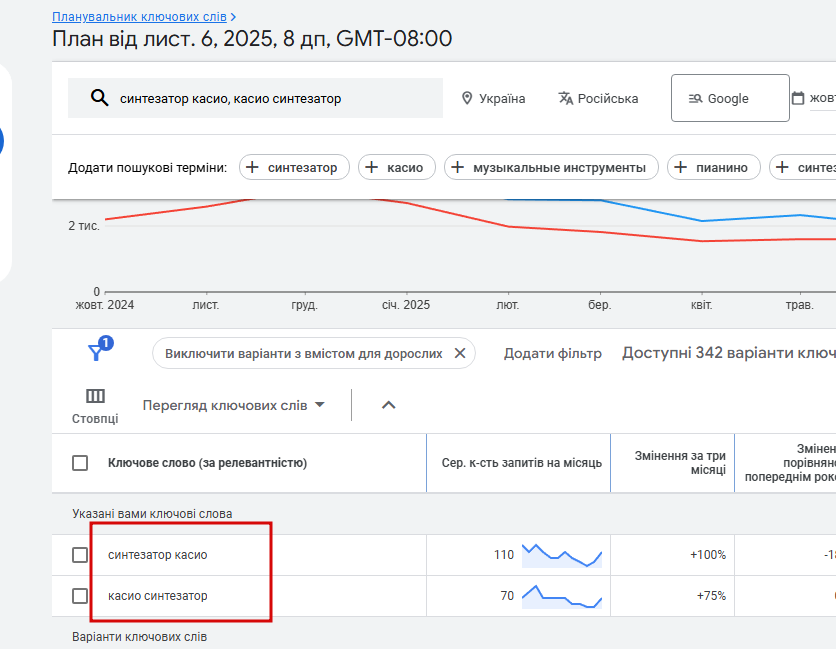
Task: Add the музыкальные инструменты suggested term
Action: pyautogui.click(x=551, y=167)
